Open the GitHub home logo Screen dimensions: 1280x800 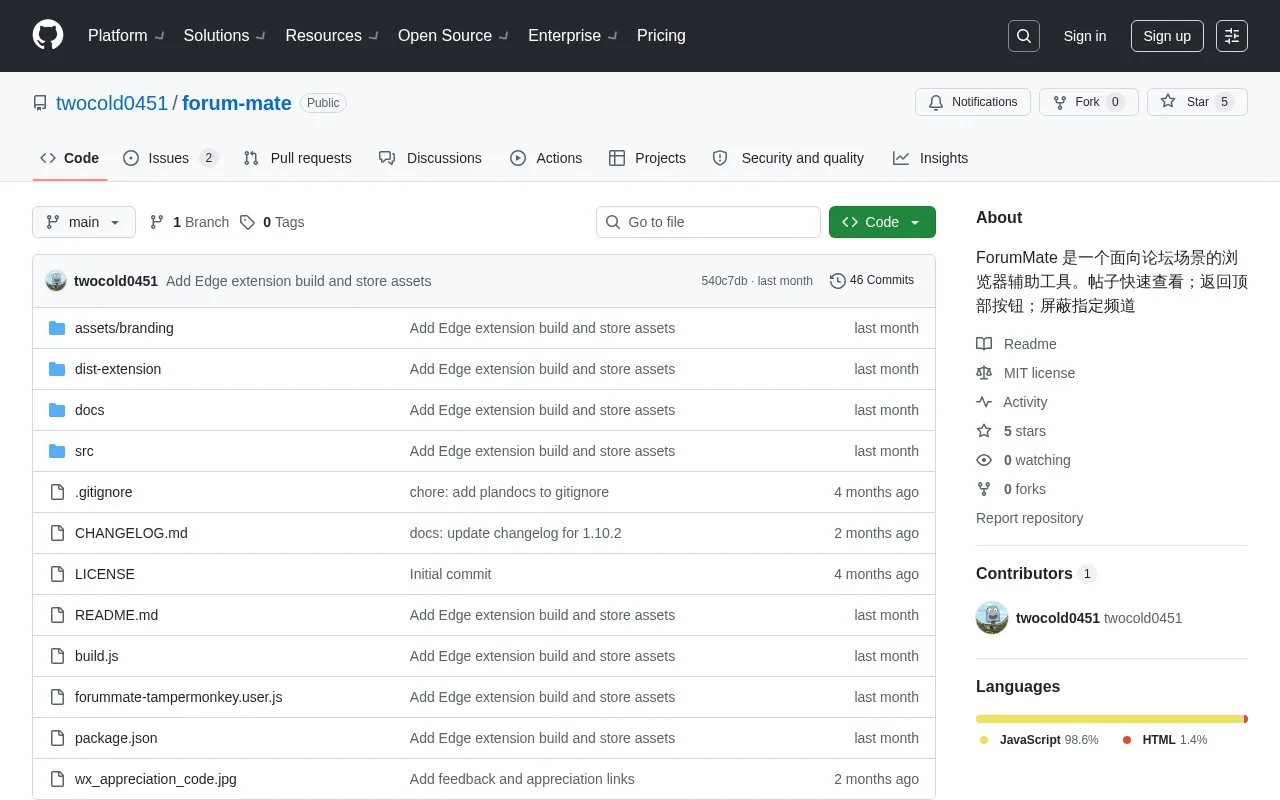coord(48,35)
